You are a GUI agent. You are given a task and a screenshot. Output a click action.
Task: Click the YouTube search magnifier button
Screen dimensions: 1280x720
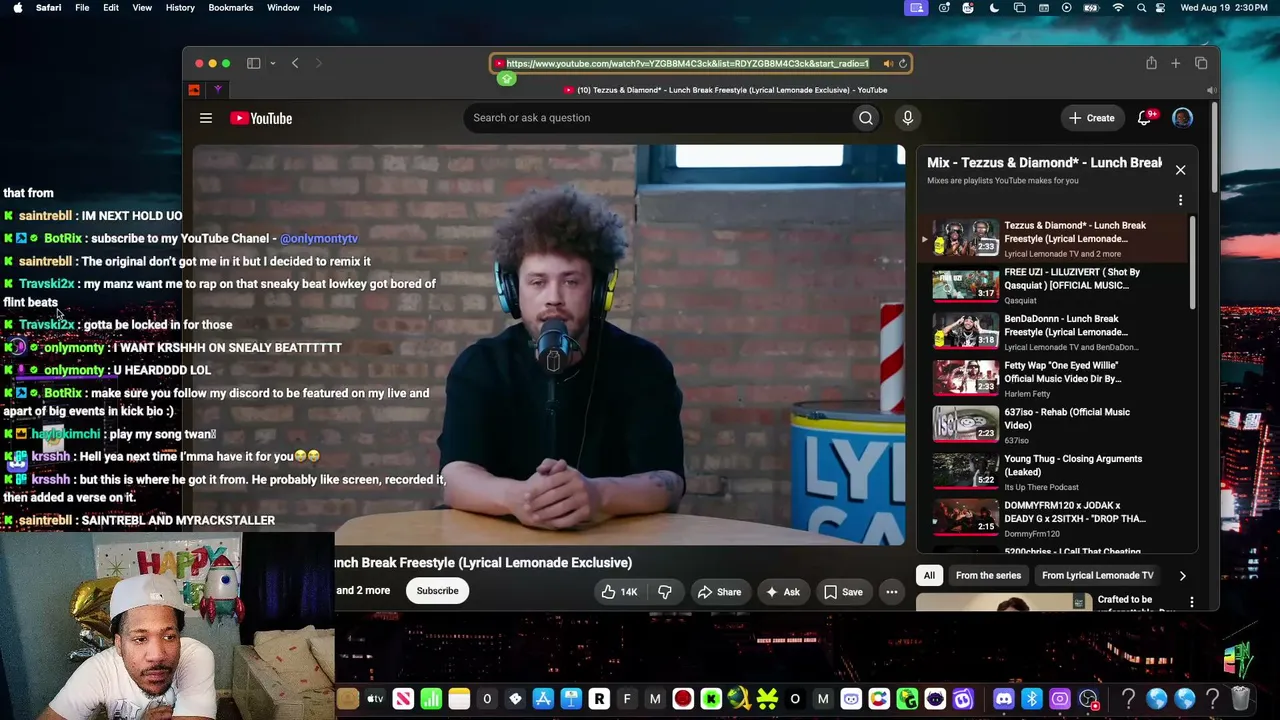tap(866, 118)
